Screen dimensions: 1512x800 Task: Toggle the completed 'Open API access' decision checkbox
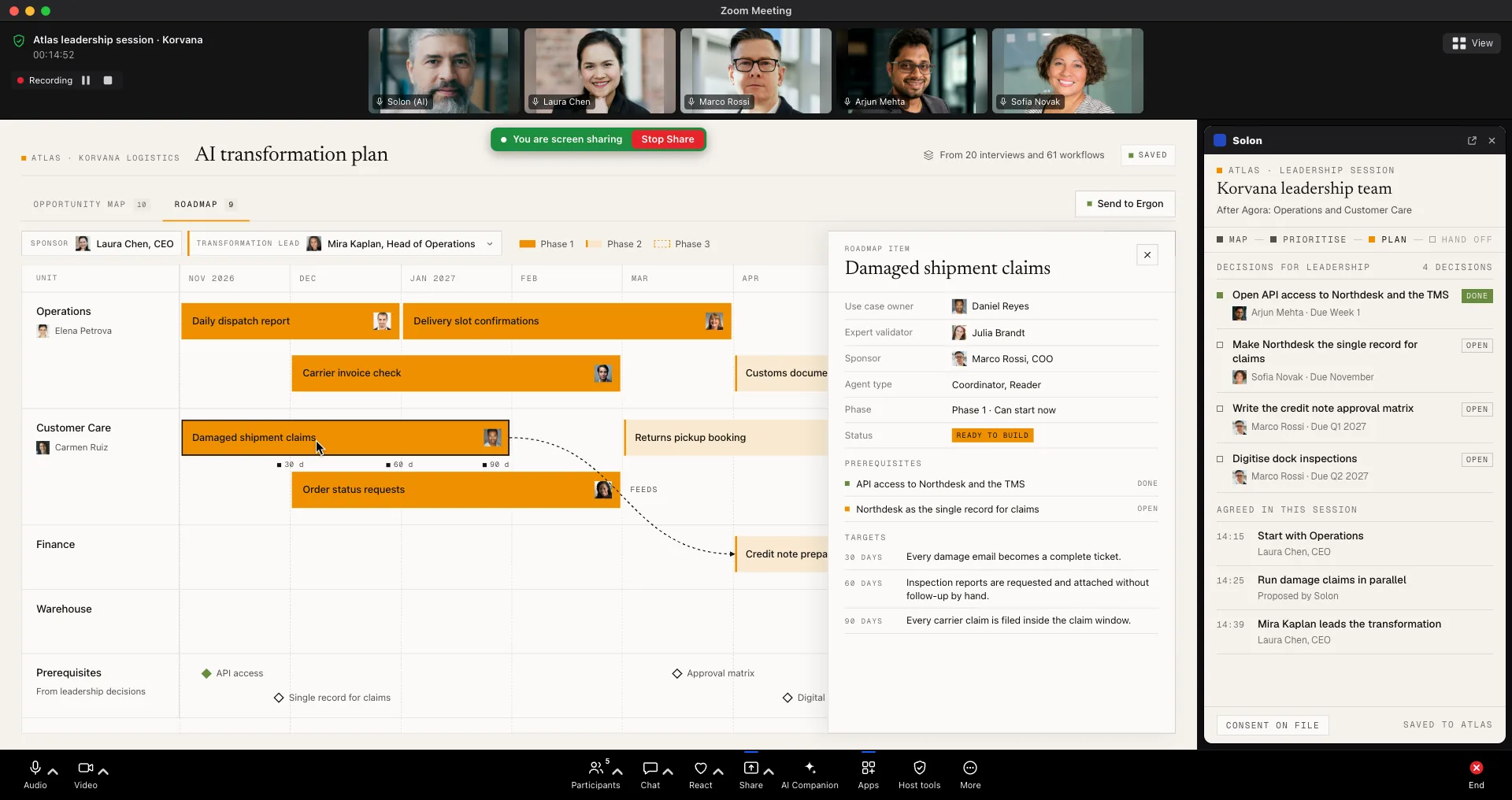[1220, 295]
